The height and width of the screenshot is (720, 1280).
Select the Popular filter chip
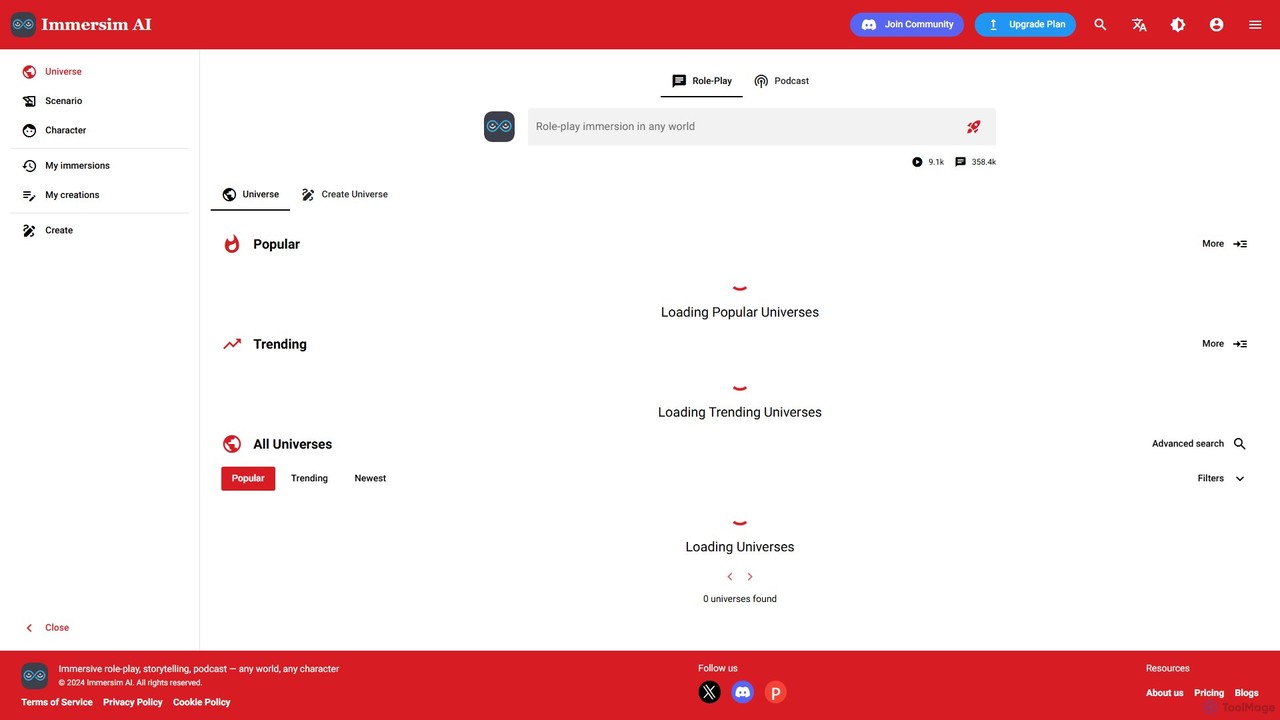[x=248, y=478]
